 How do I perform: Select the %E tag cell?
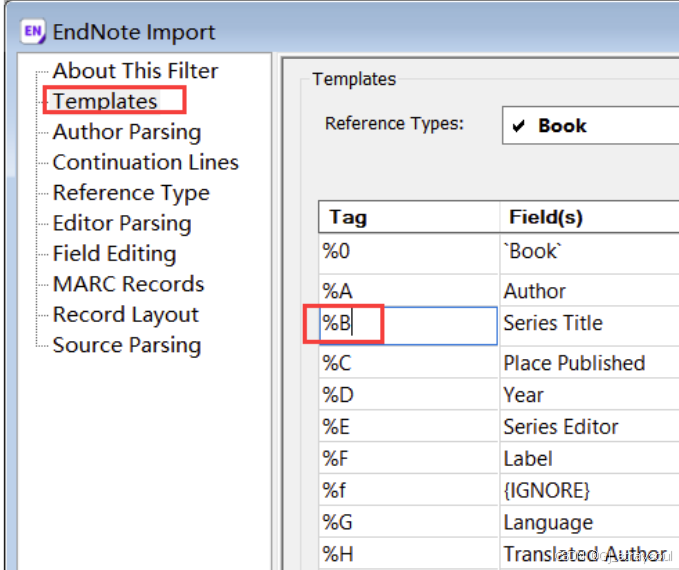(408, 427)
